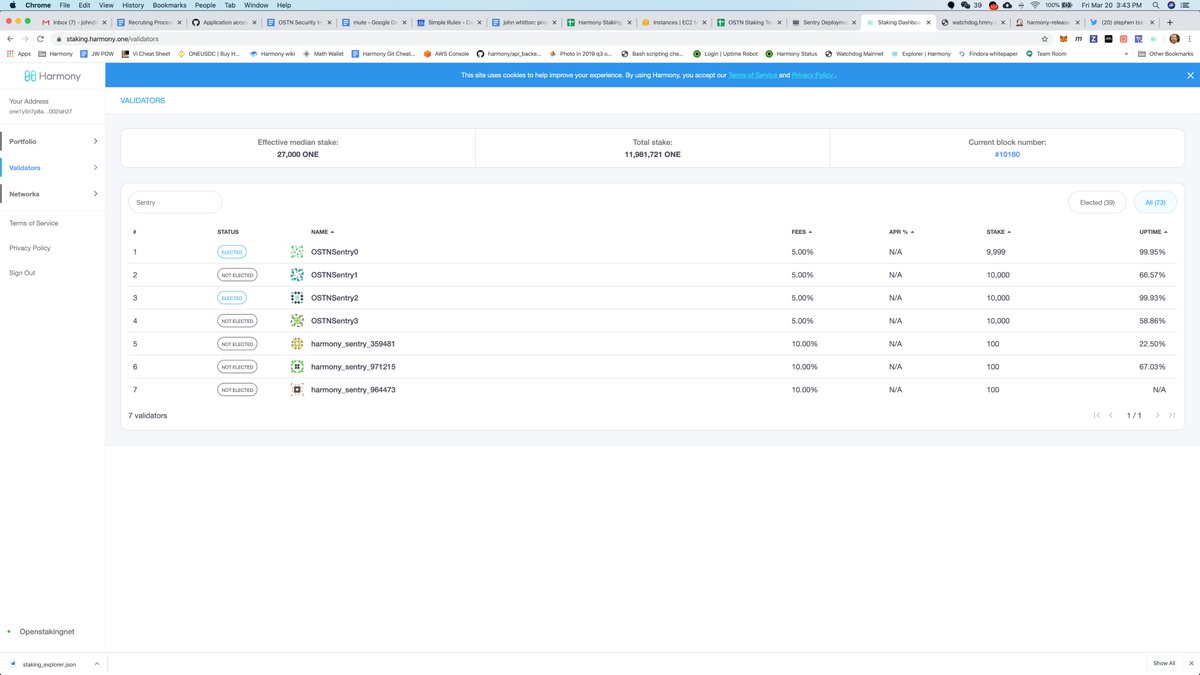Viewport: 1200px width, 675px height.
Task: Filter validators by Elected (39)
Action: coord(1096,202)
